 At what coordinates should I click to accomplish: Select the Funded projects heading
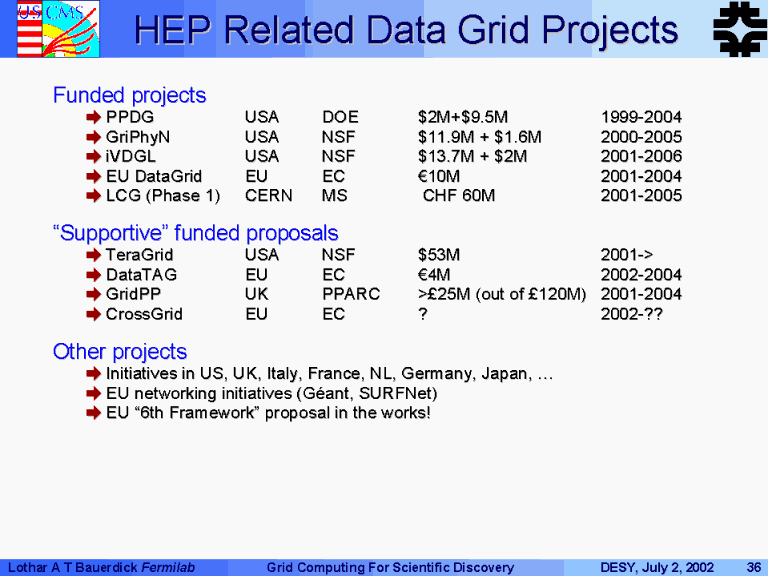[130, 95]
